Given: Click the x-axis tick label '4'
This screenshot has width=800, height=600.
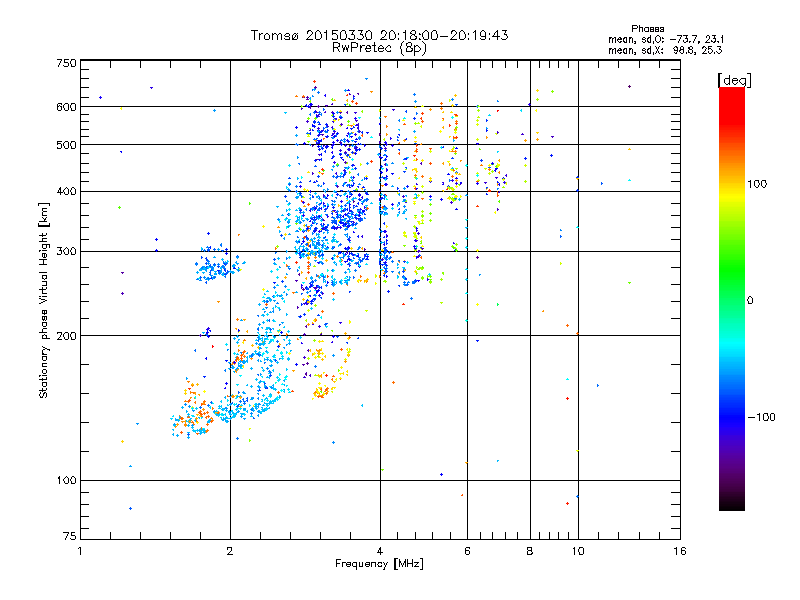Looking at the screenshot, I should click(x=380, y=551).
